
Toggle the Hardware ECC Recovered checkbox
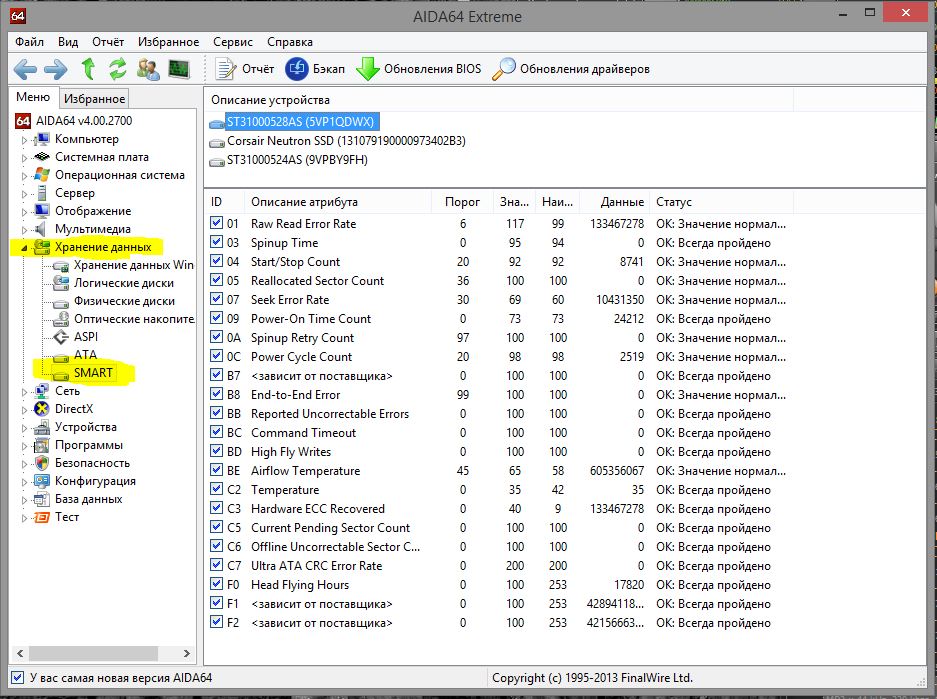click(x=216, y=508)
